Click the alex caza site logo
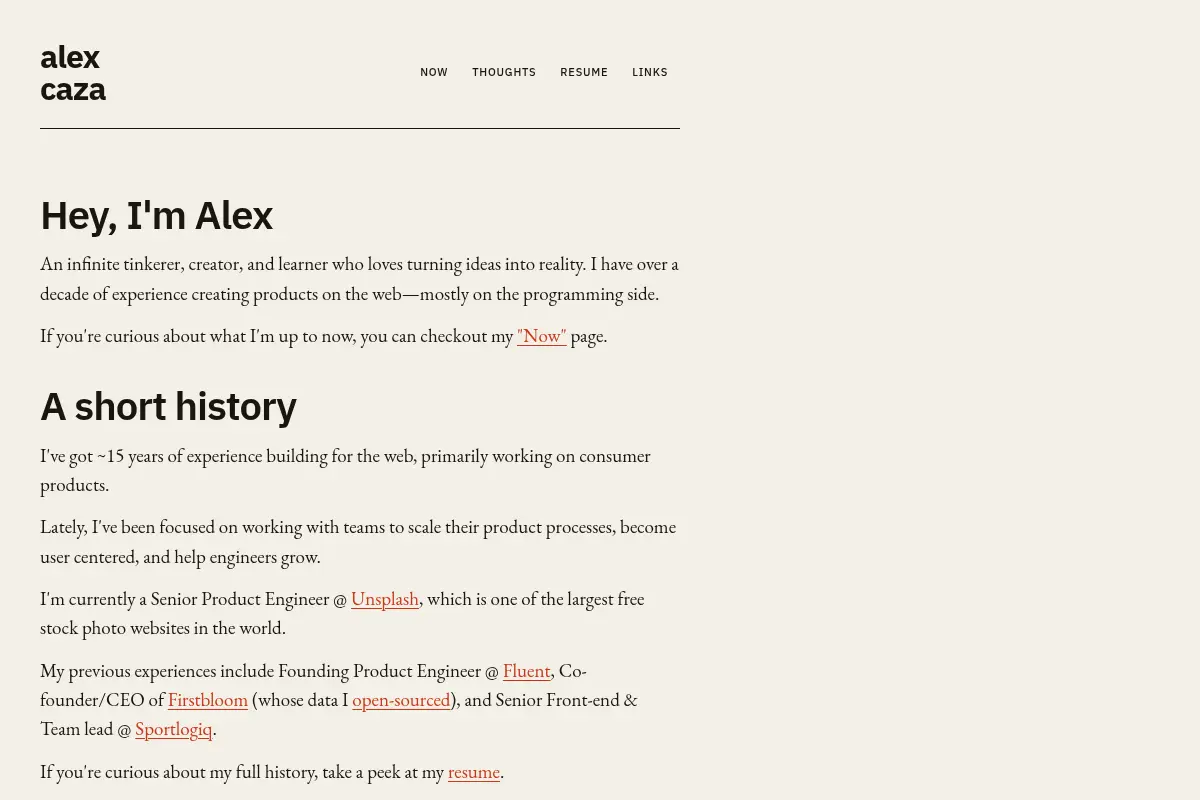Viewport: 1200px width, 800px height. [73, 73]
